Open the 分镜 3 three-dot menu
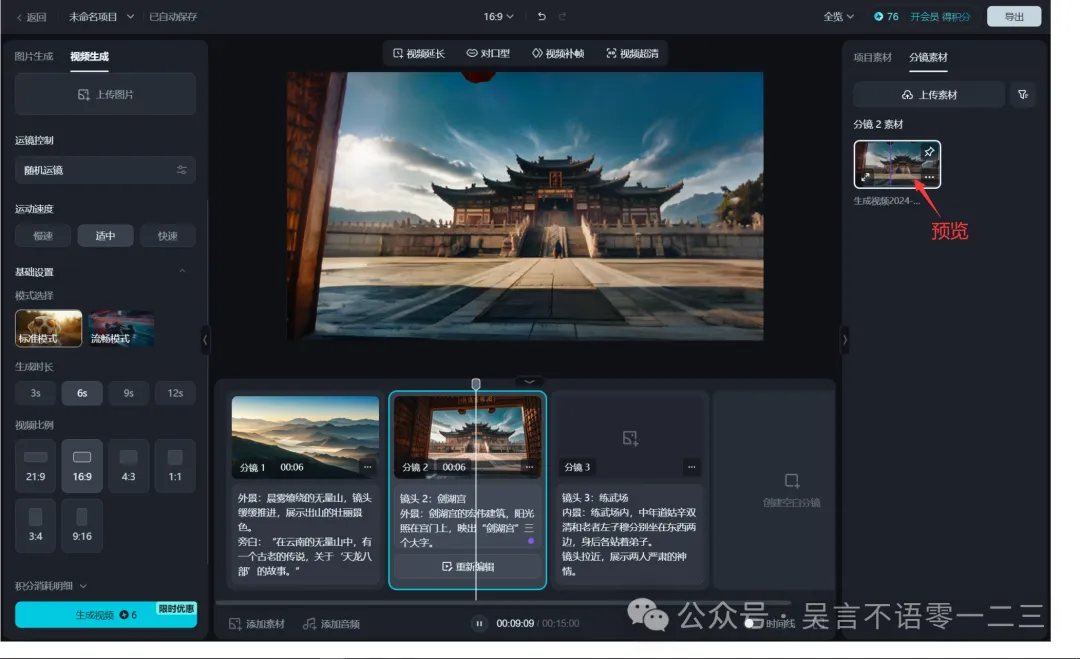This screenshot has width=1080, height=659. (x=691, y=467)
